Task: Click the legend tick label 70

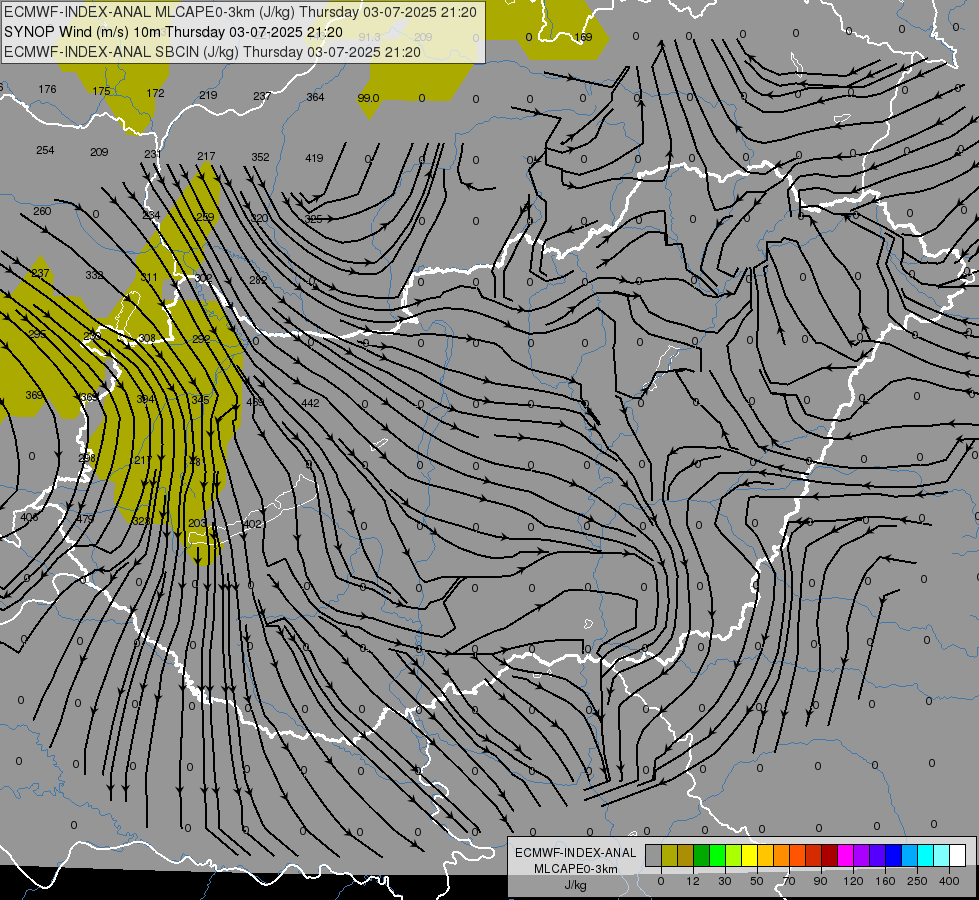Action: point(789,881)
